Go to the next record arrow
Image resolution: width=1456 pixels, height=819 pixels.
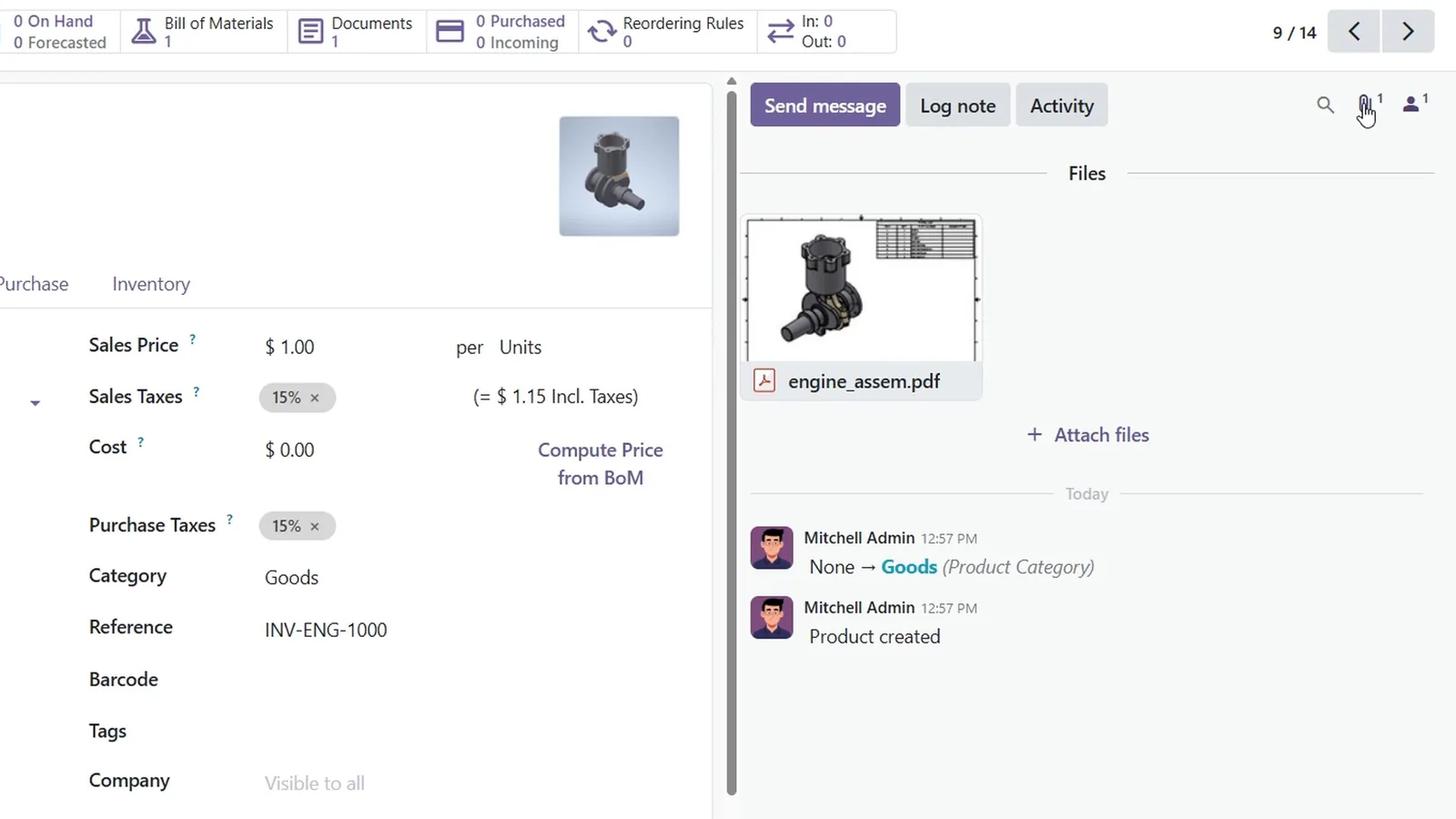[x=1408, y=32]
